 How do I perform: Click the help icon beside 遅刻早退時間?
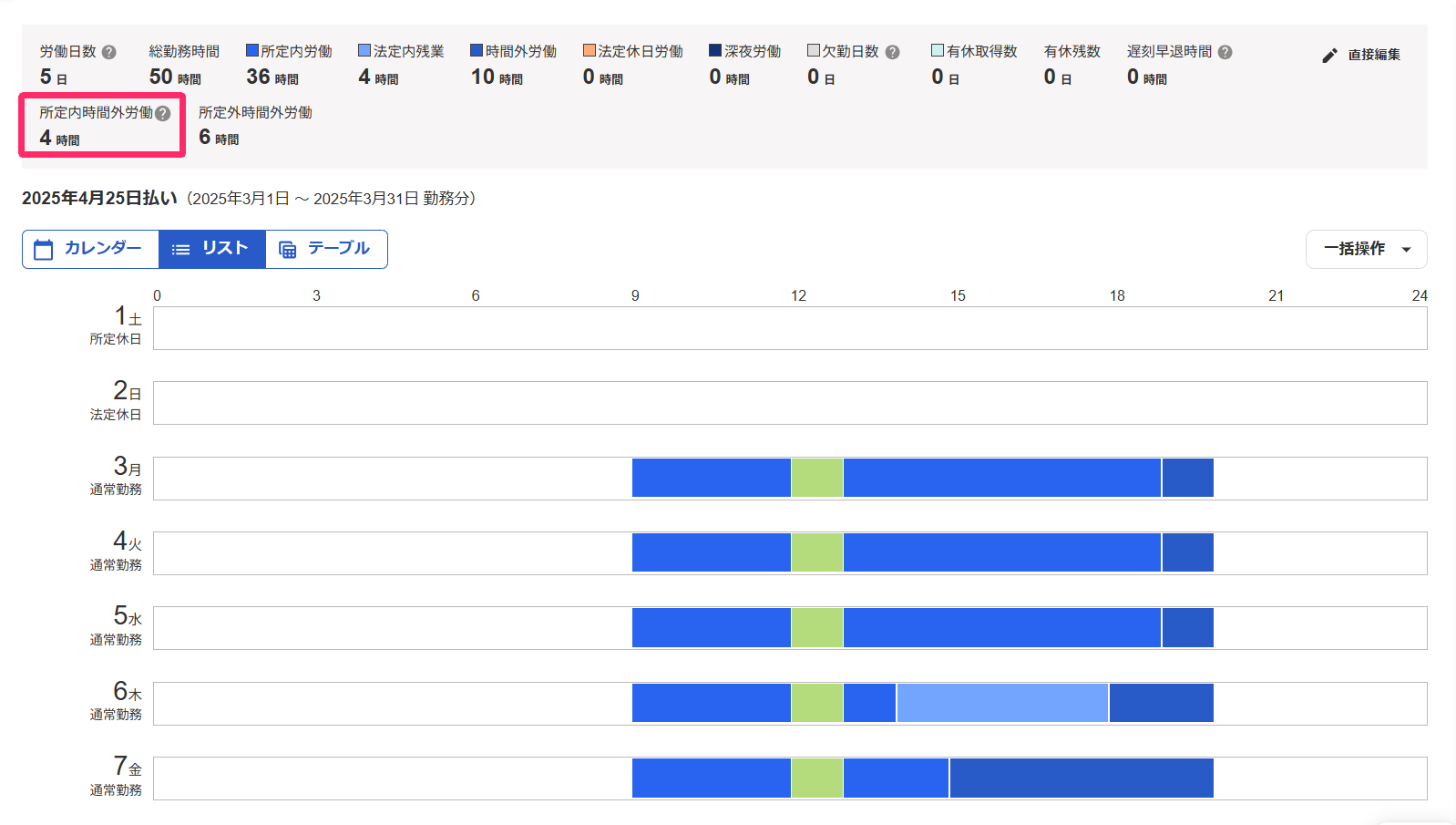coord(1225,52)
